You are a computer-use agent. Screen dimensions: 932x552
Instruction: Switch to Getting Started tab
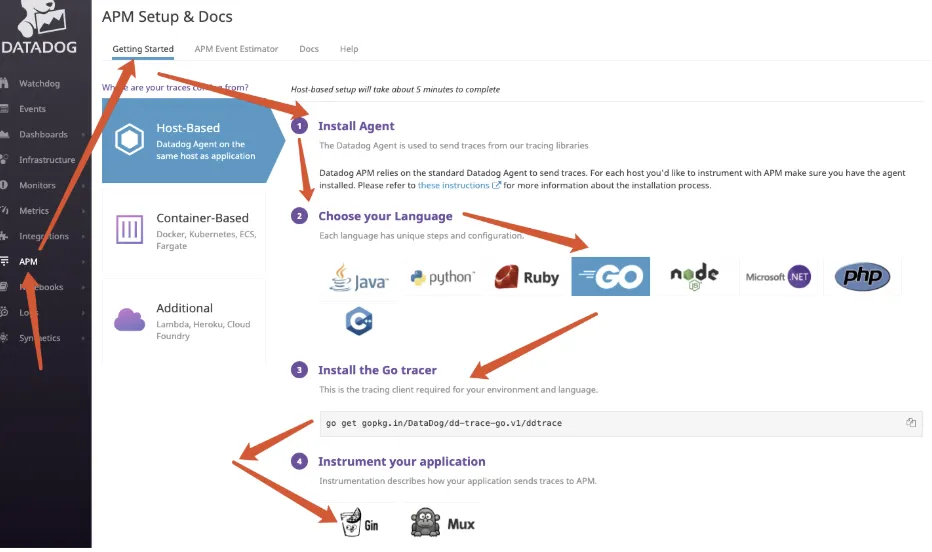tap(143, 49)
